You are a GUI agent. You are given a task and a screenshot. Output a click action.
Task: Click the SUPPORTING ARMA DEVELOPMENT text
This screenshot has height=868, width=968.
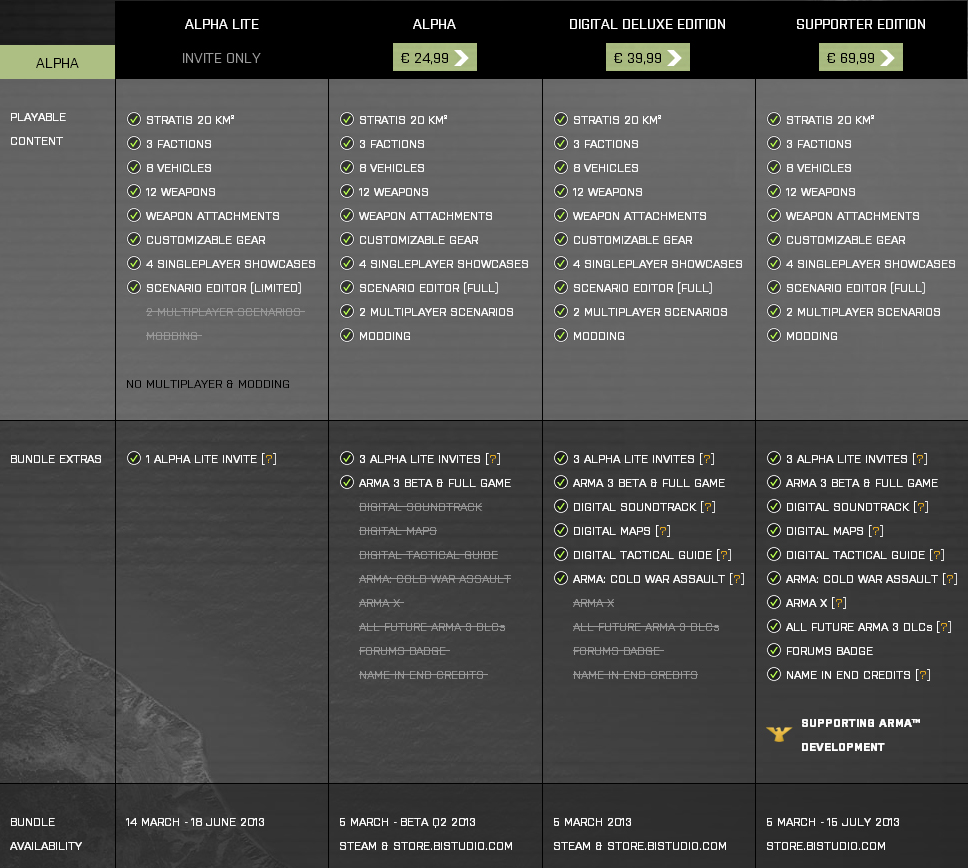pos(861,735)
